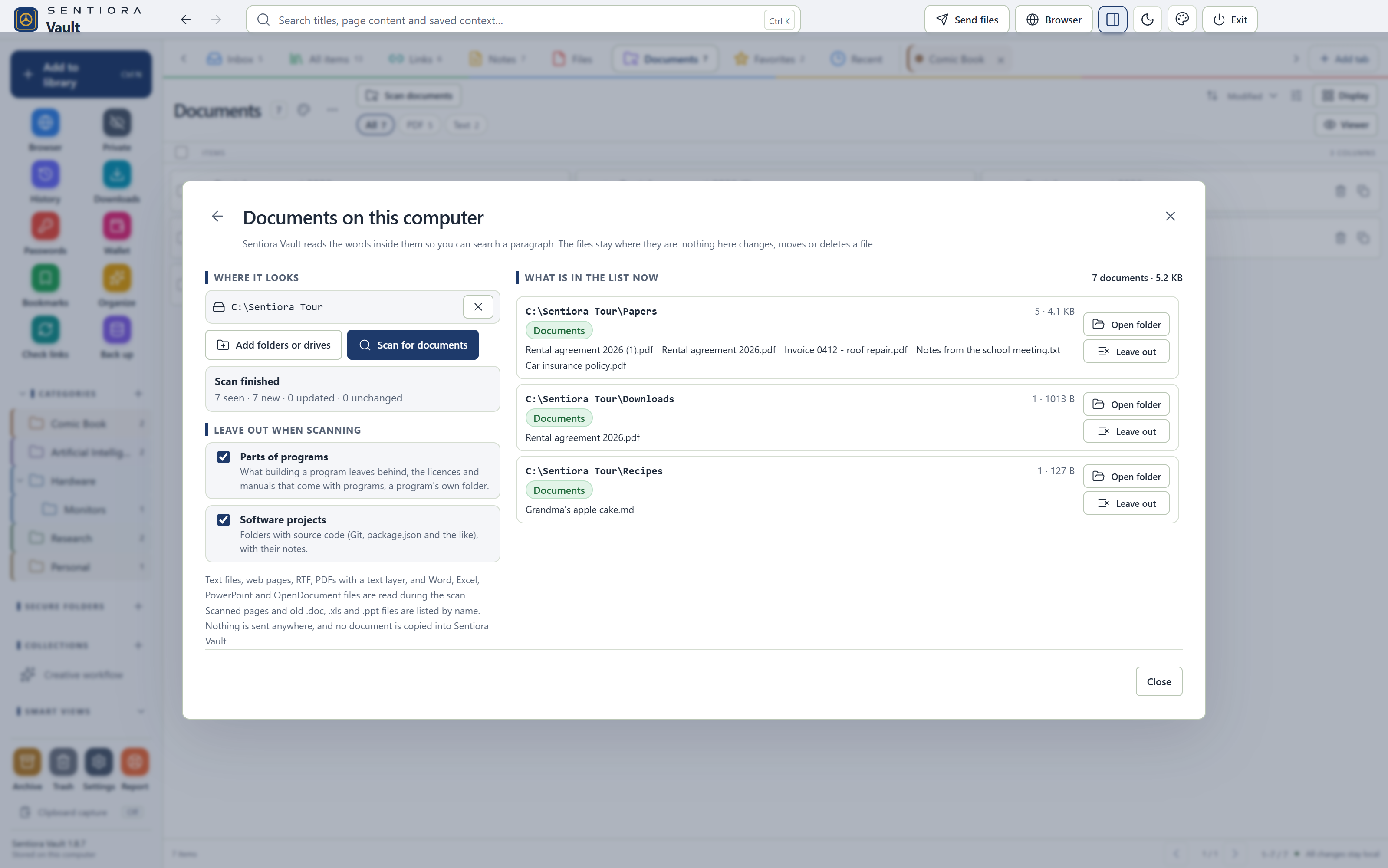Image resolution: width=1388 pixels, height=868 pixels.
Task: Click Notes from the school meeting.txt
Action: [x=987, y=350]
